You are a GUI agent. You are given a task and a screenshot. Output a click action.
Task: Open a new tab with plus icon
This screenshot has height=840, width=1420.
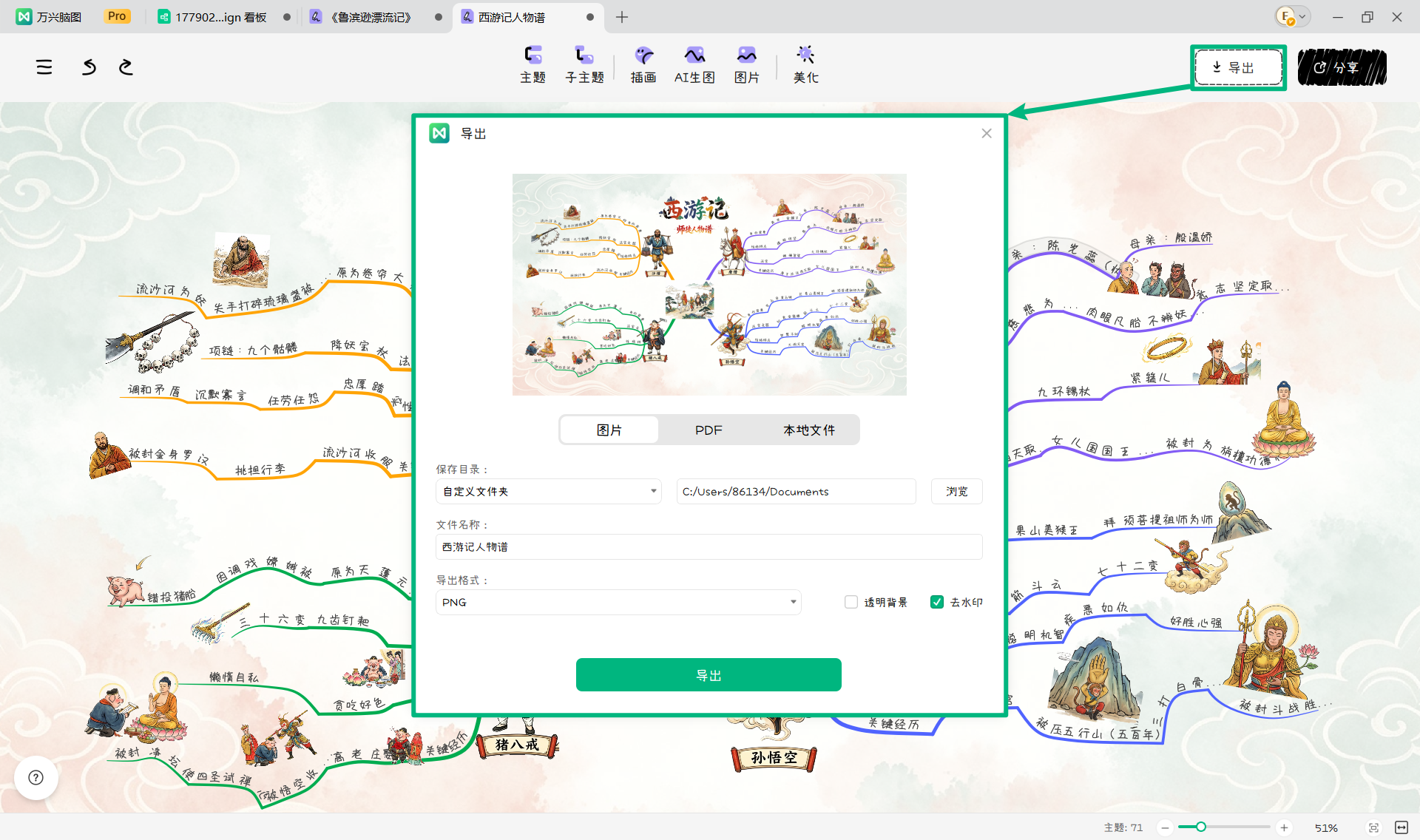pyautogui.click(x=622, y=17)
